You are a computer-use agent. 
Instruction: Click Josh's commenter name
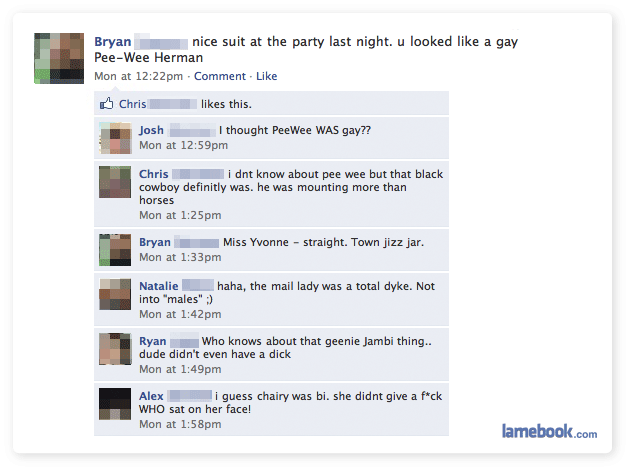point(151,130)
